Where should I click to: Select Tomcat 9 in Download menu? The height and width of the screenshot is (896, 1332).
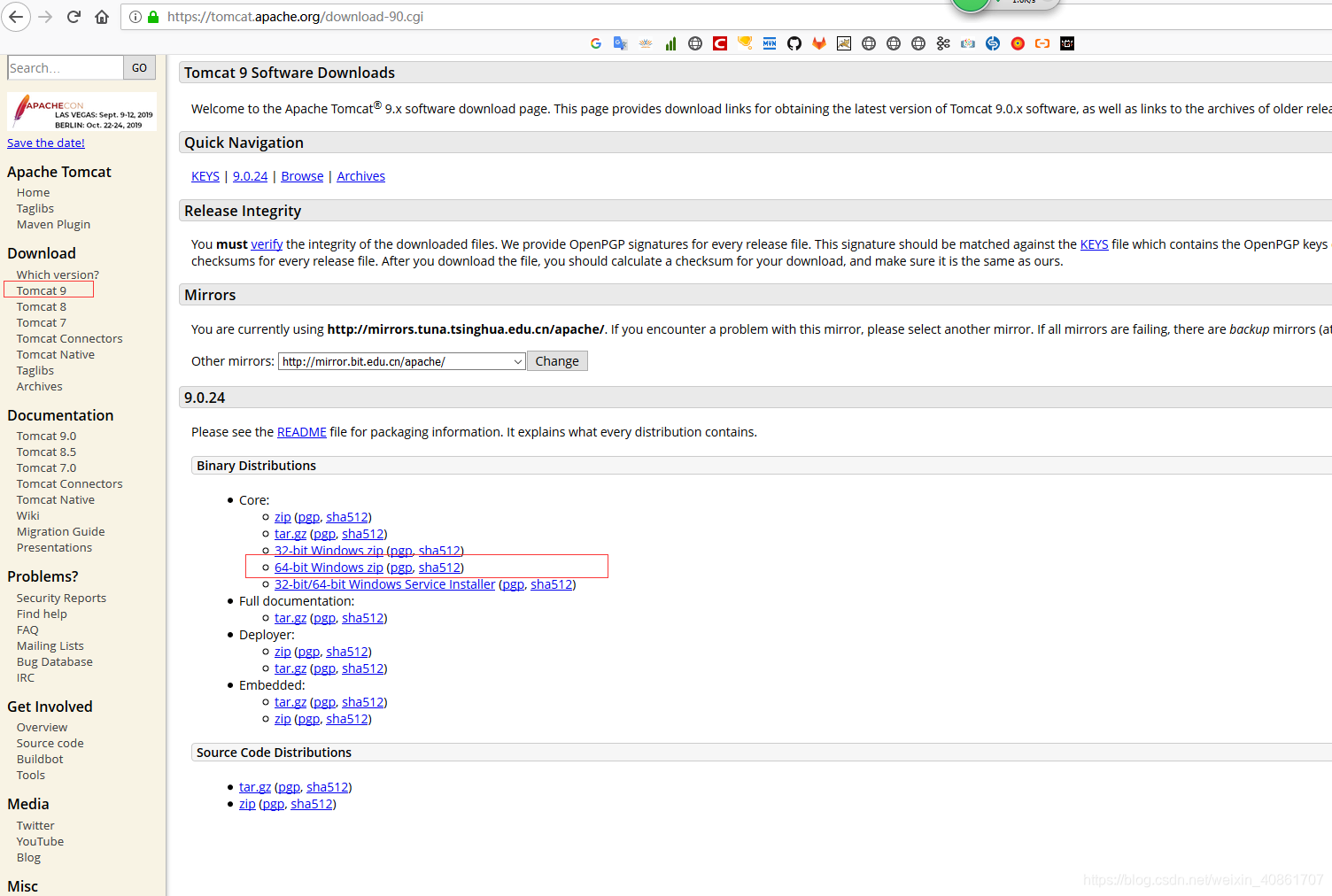pos(42,290)
